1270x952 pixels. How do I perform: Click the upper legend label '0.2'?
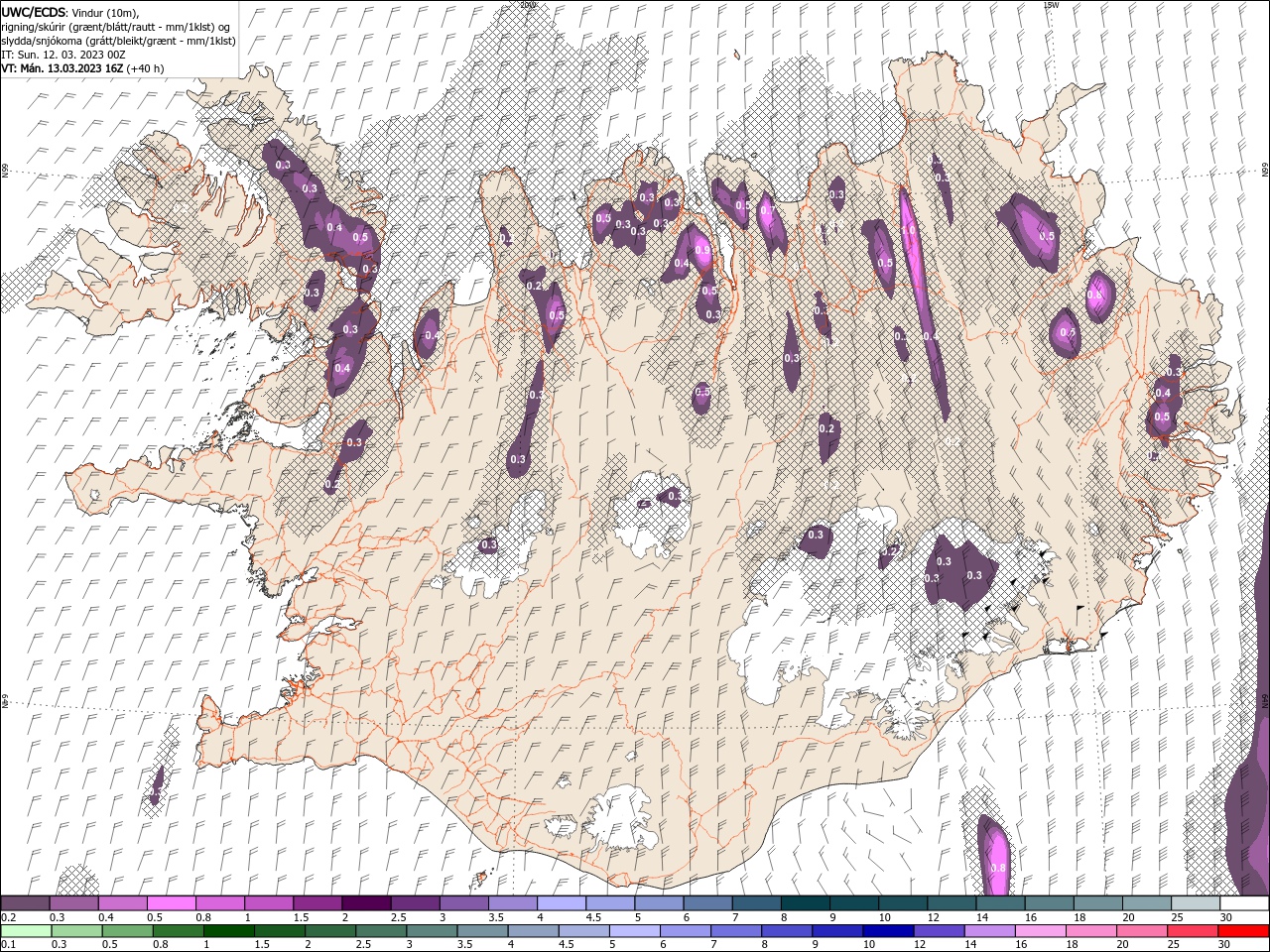tap(8, 917)
